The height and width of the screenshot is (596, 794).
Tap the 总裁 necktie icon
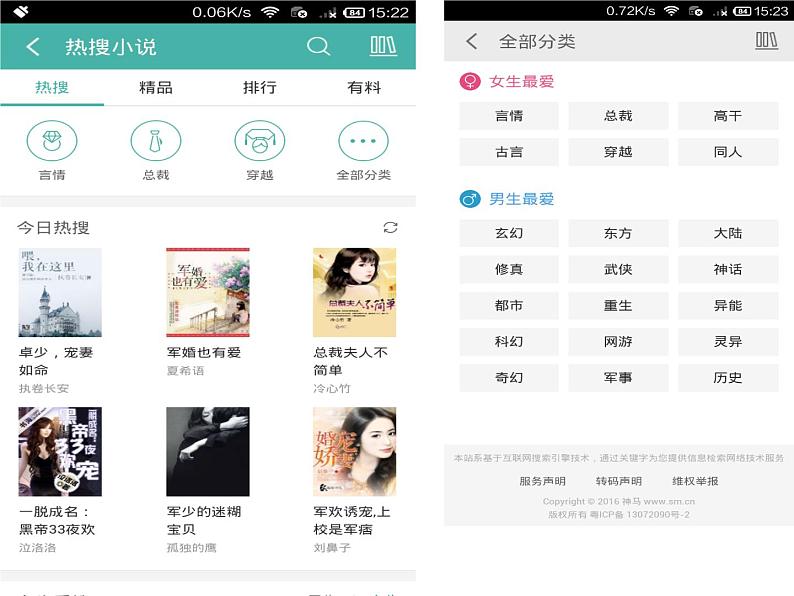[156, 142]
